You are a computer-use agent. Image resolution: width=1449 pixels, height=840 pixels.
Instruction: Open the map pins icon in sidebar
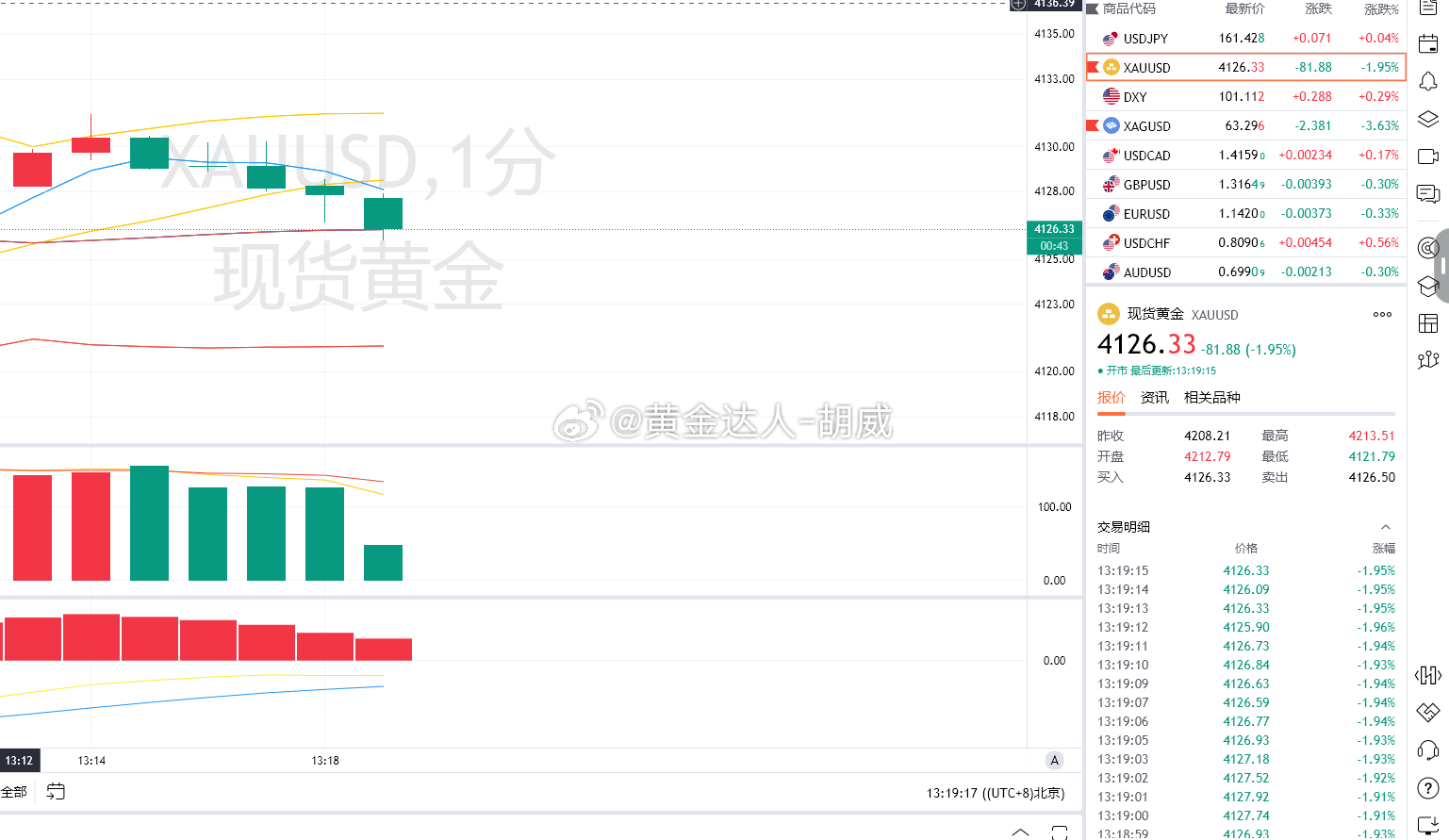(1428, 359)
